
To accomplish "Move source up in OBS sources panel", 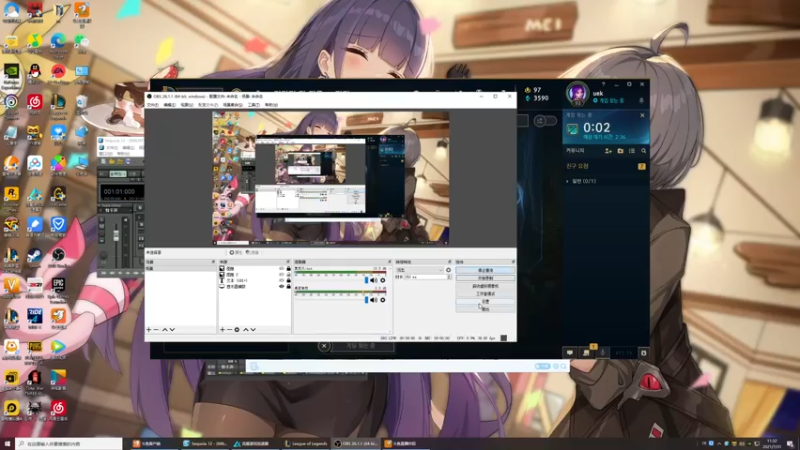I will [245, 330].
